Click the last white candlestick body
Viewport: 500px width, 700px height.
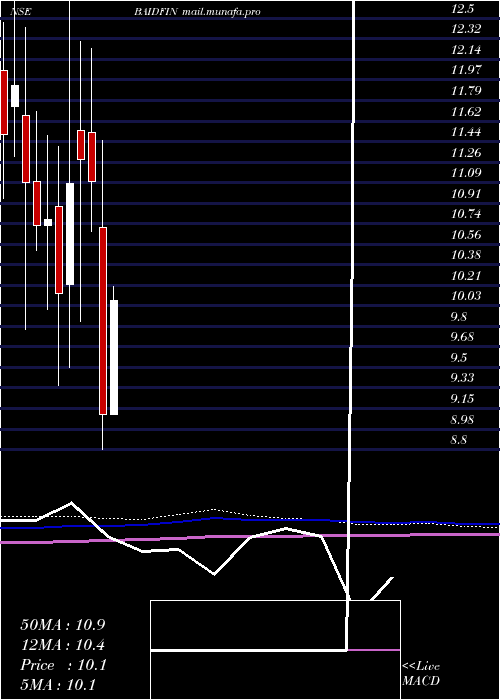pos(114,357)
